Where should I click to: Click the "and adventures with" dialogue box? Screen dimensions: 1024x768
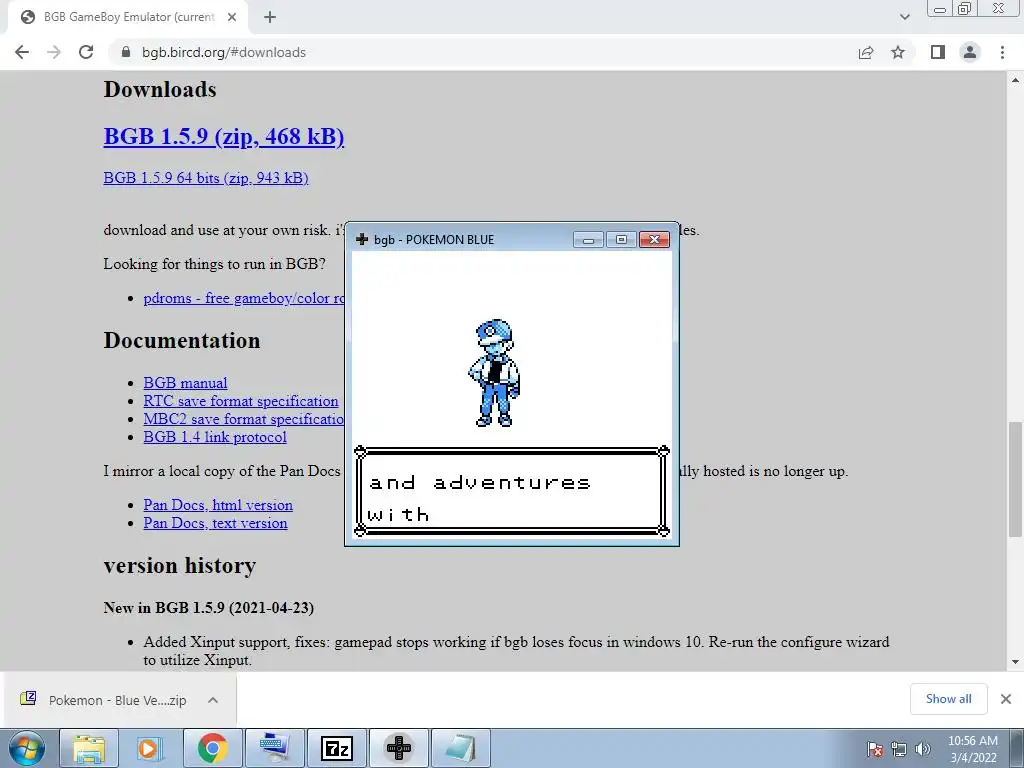[512, 491]
